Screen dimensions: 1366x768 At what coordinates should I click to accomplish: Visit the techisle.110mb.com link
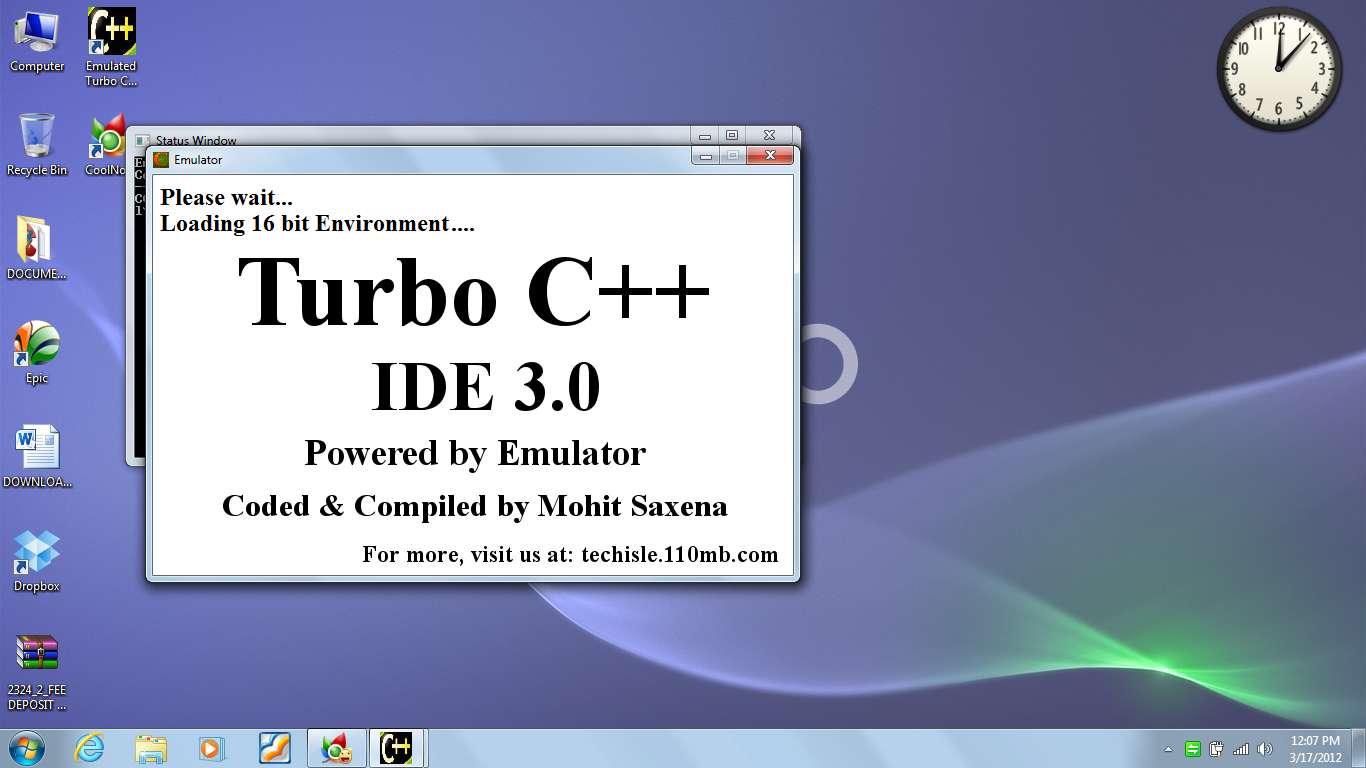(x=680, y=555)
